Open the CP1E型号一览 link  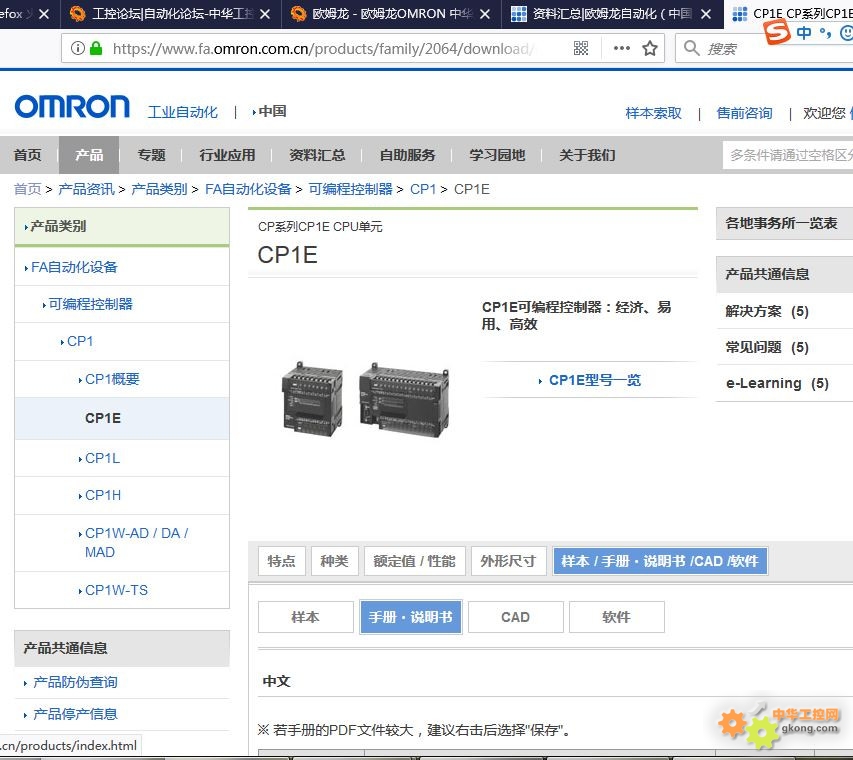tap(594, 380)
